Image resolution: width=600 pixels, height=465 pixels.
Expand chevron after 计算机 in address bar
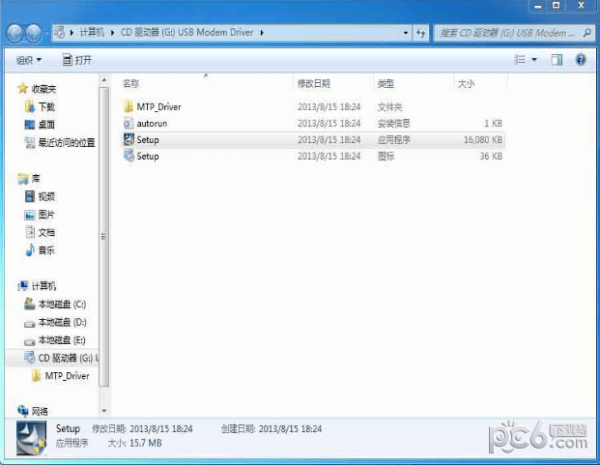pyautogui.click(x=112, y=33)
